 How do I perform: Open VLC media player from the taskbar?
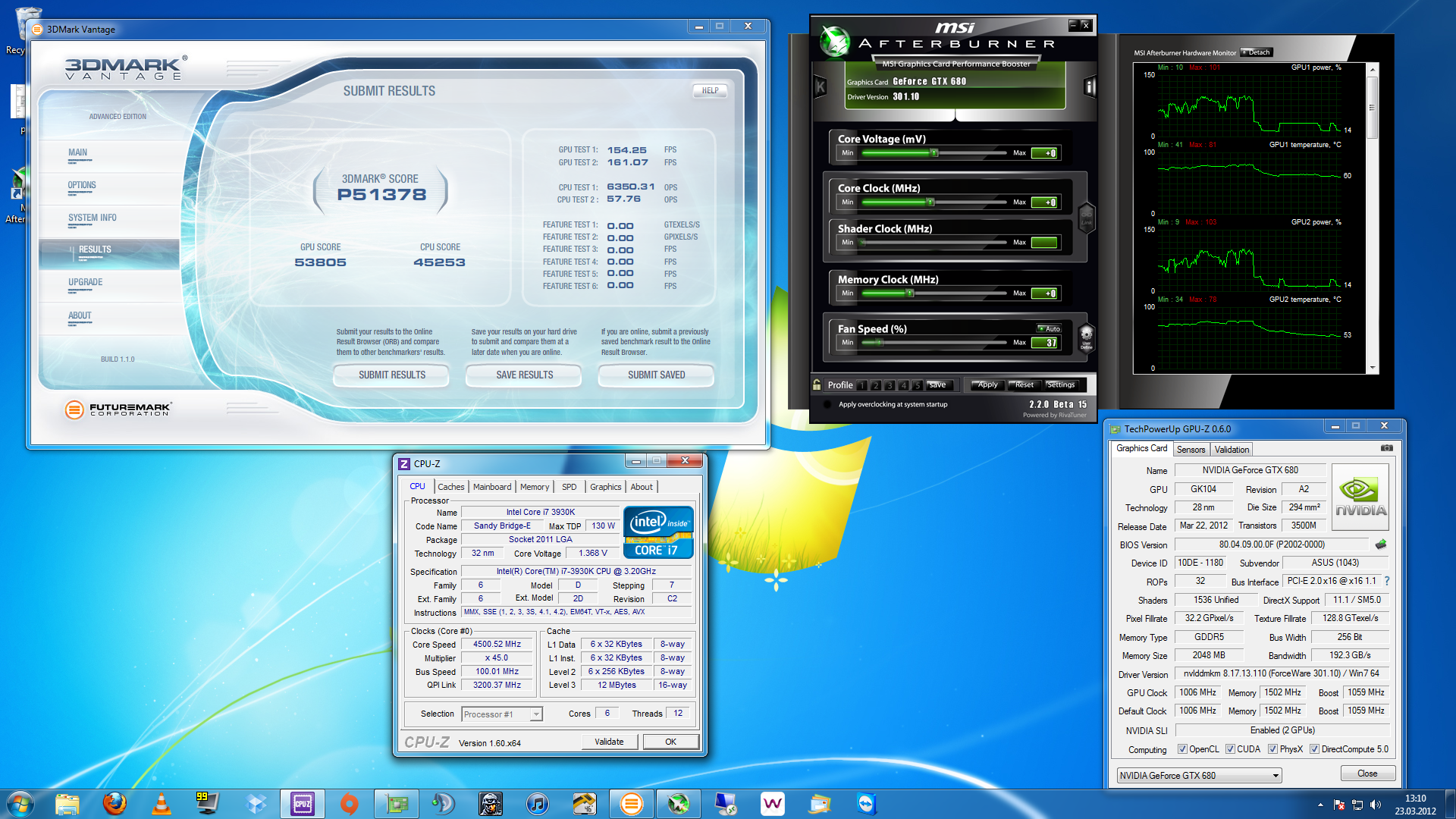[162, 804]
